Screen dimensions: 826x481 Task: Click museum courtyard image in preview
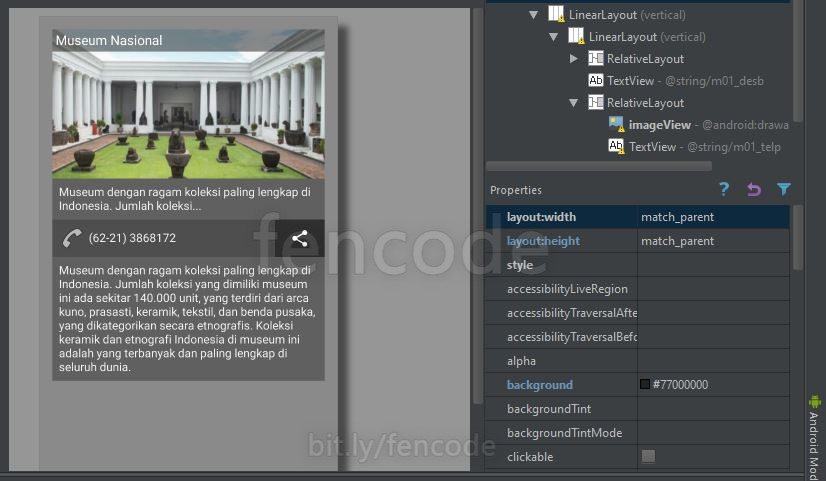click(188, 115)
